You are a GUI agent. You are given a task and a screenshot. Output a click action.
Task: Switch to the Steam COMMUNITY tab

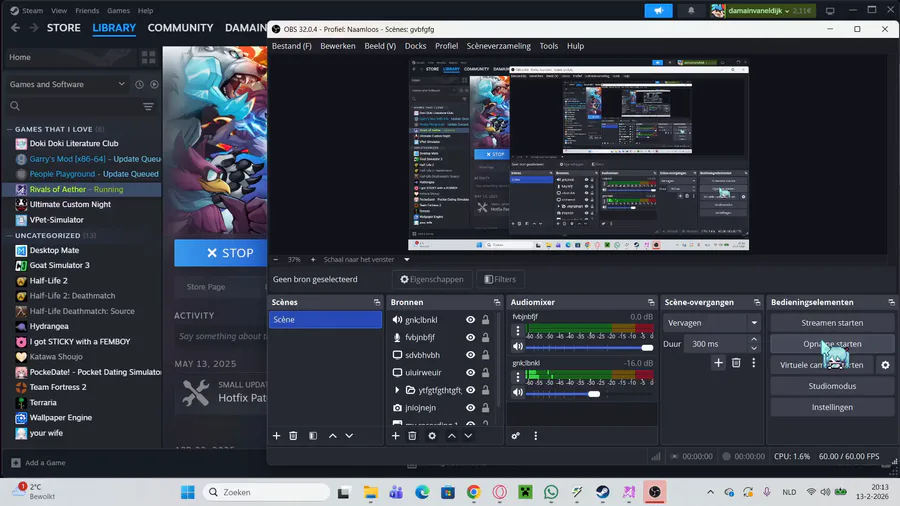(180, 28)
